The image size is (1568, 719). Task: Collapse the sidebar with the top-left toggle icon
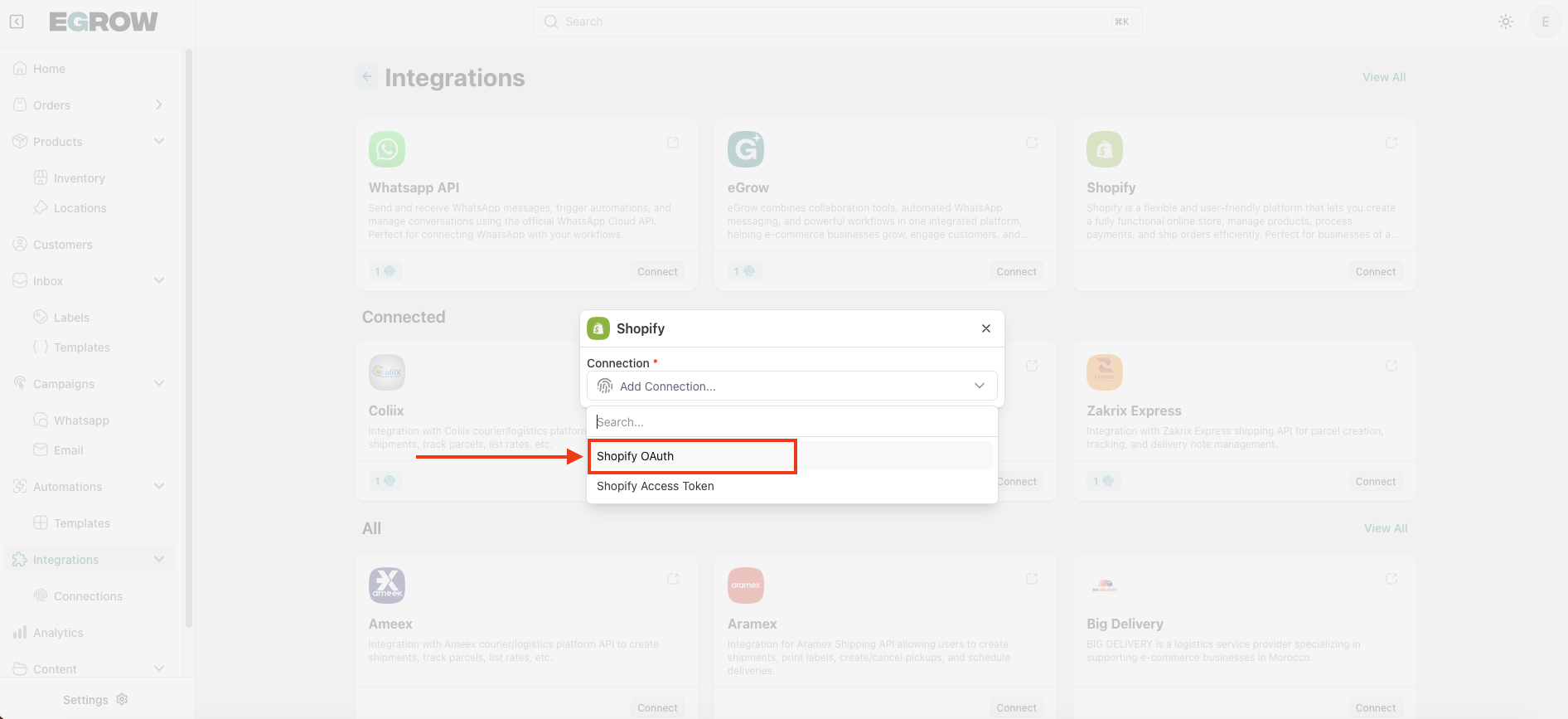(x=17, y=22)
